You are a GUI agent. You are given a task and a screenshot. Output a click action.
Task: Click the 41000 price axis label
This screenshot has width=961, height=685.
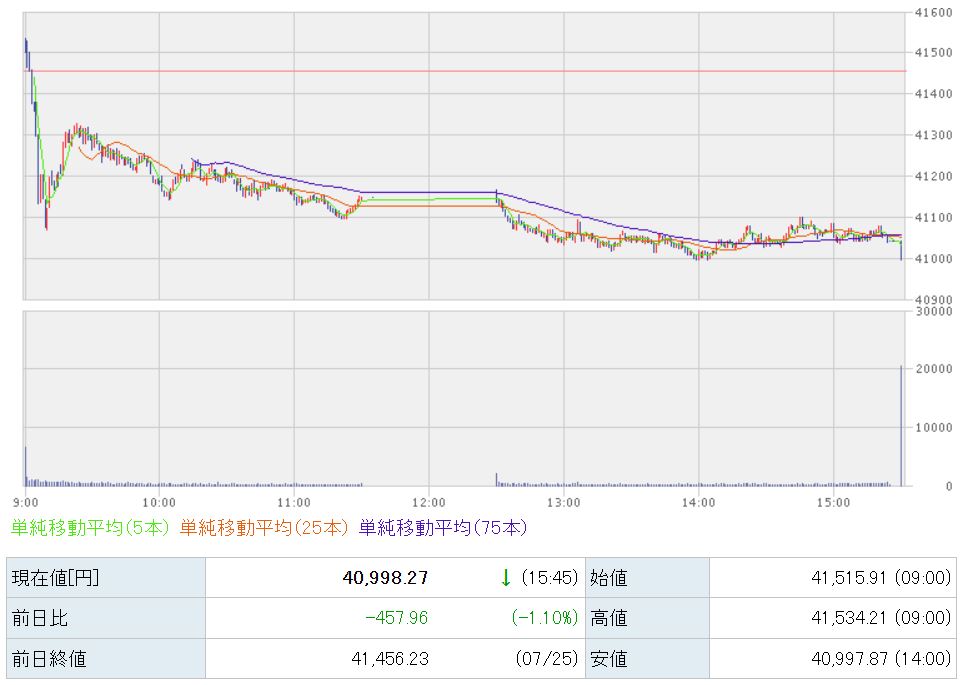pyautogui.click(x=933, y=259)
